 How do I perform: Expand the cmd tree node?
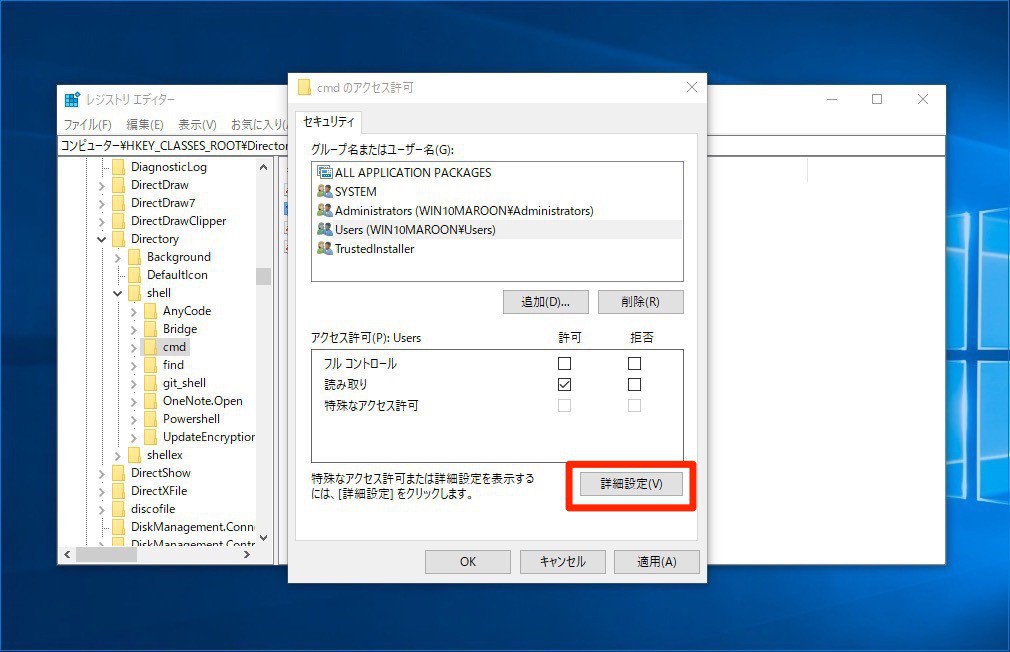click(x=134, y=348)
